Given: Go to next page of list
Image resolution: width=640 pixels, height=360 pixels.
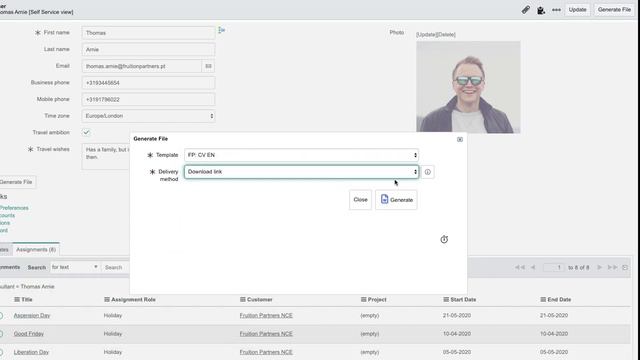Looking at the screenshot, I should click(600, 267).
